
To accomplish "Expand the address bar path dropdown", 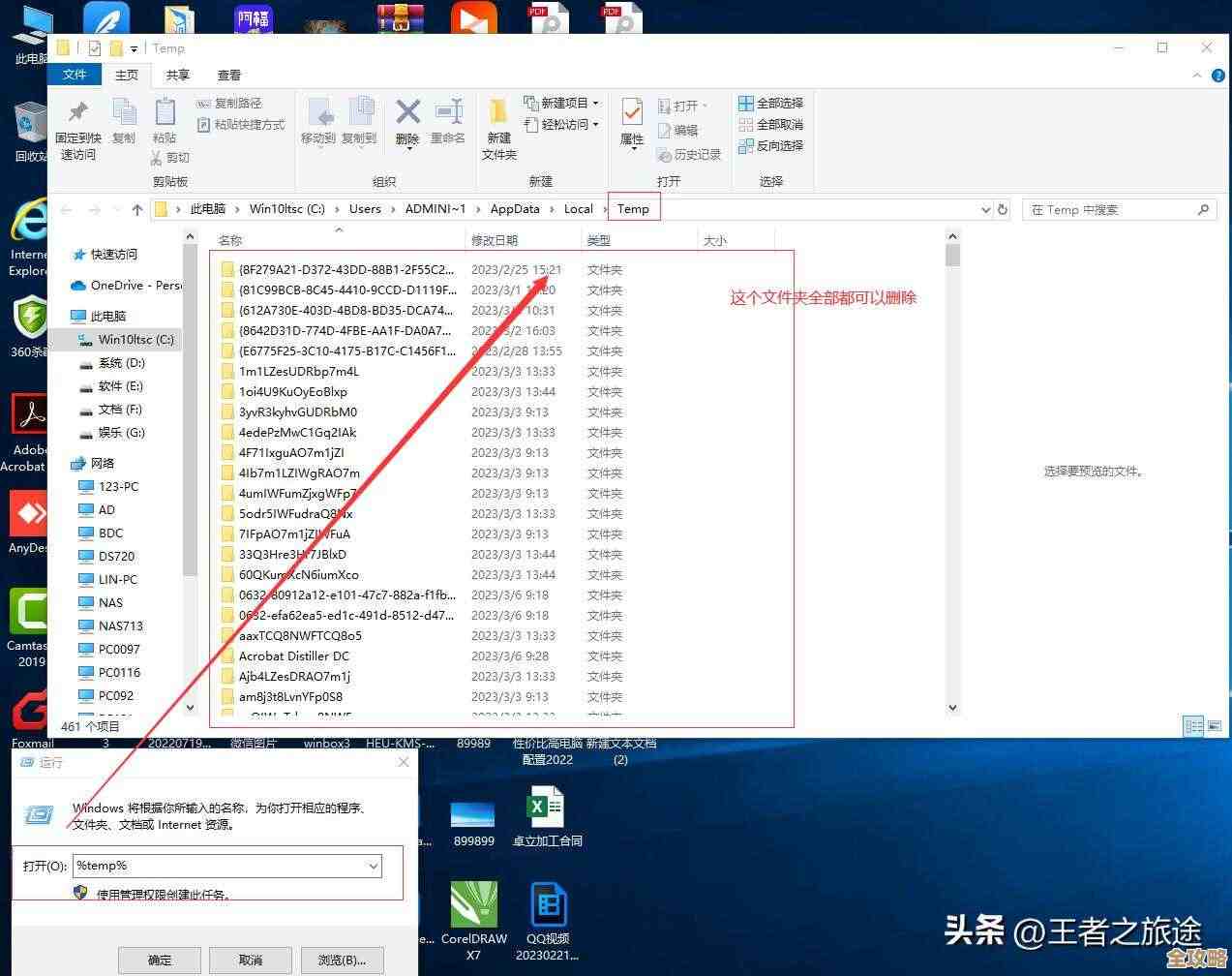I will [x=985, y=209].
